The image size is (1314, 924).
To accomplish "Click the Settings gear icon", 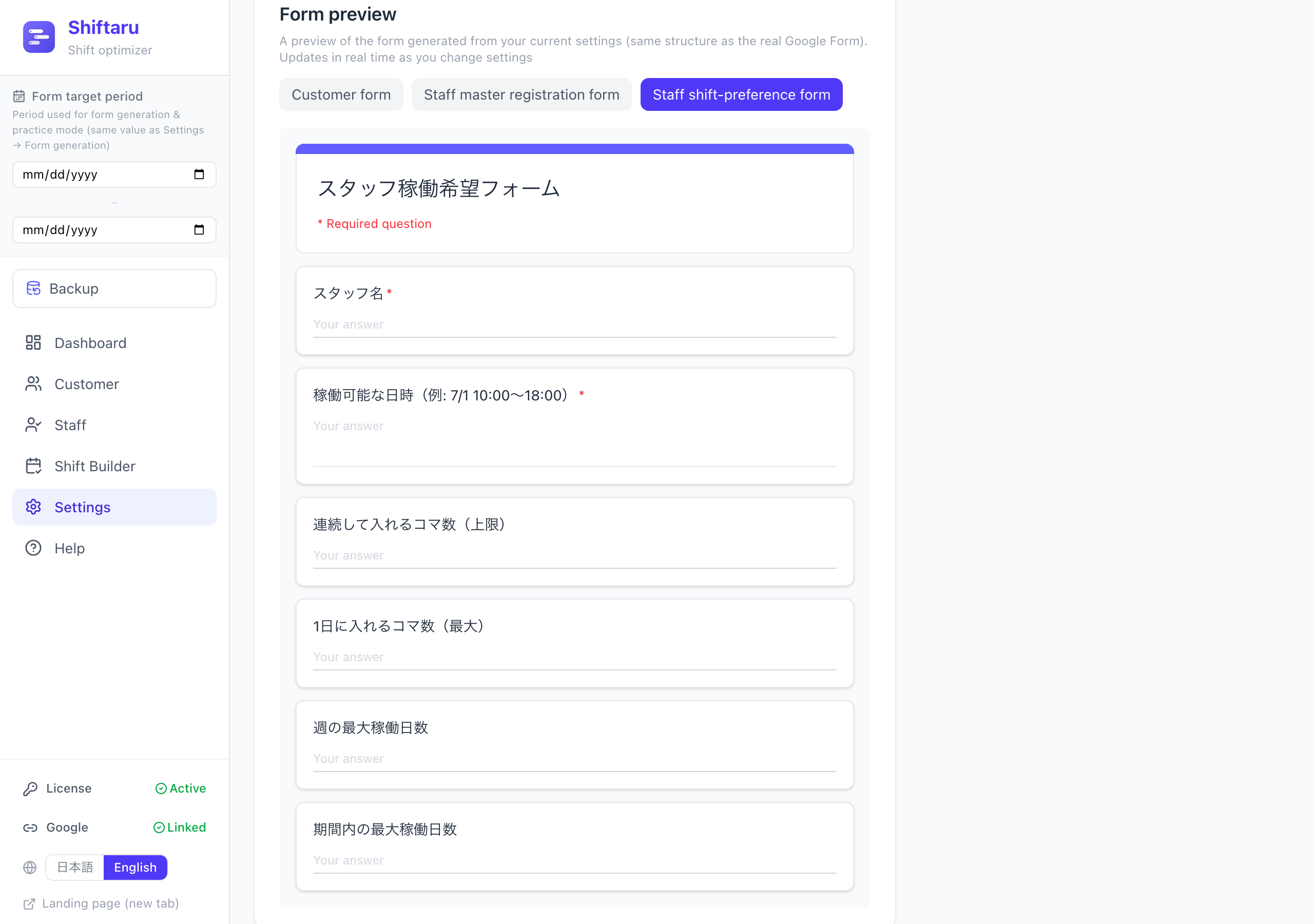I will tap(33, 507).
